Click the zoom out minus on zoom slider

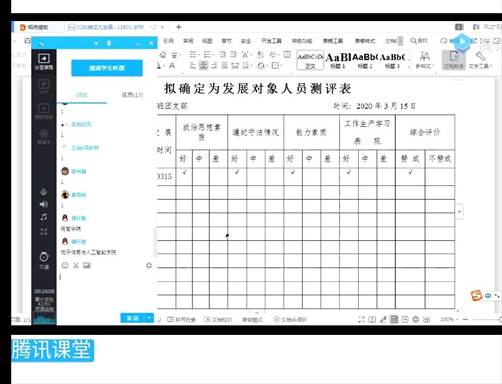[x=465, y=319]
